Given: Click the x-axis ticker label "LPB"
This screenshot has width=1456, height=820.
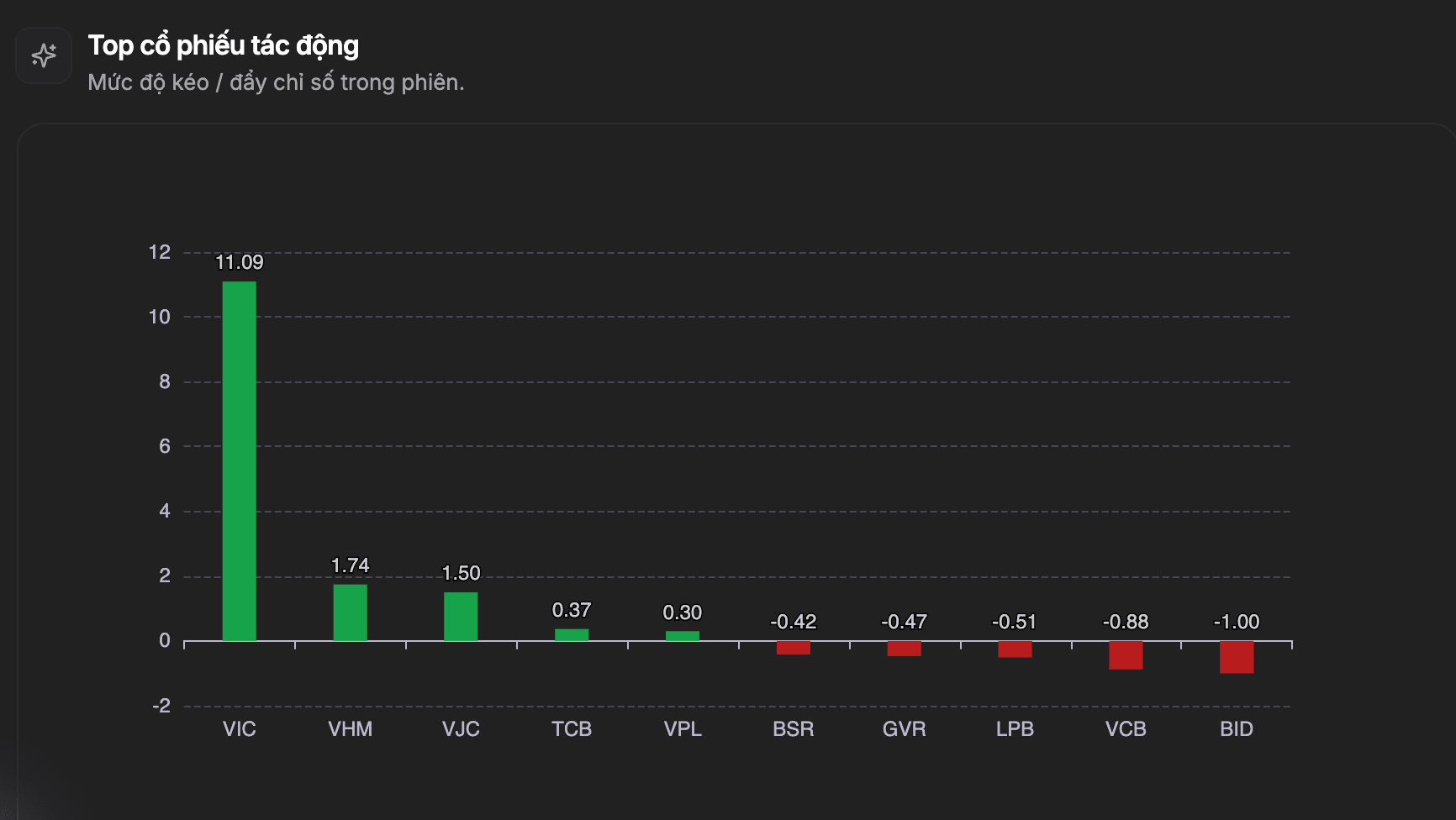Looking at the screenshot, I should 1015,729.
